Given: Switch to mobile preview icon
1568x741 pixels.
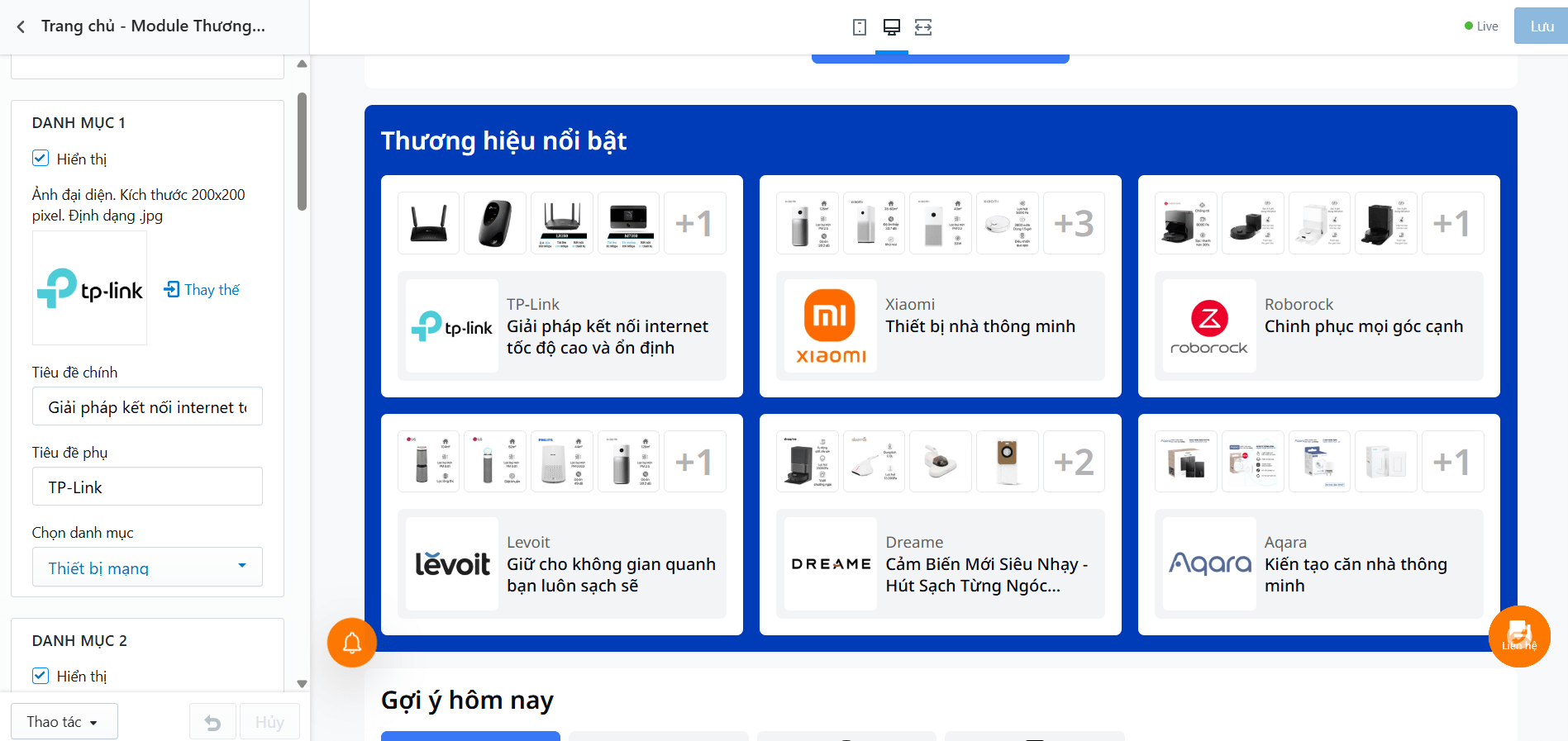Looking at the screenshot, I should [860, 27].
